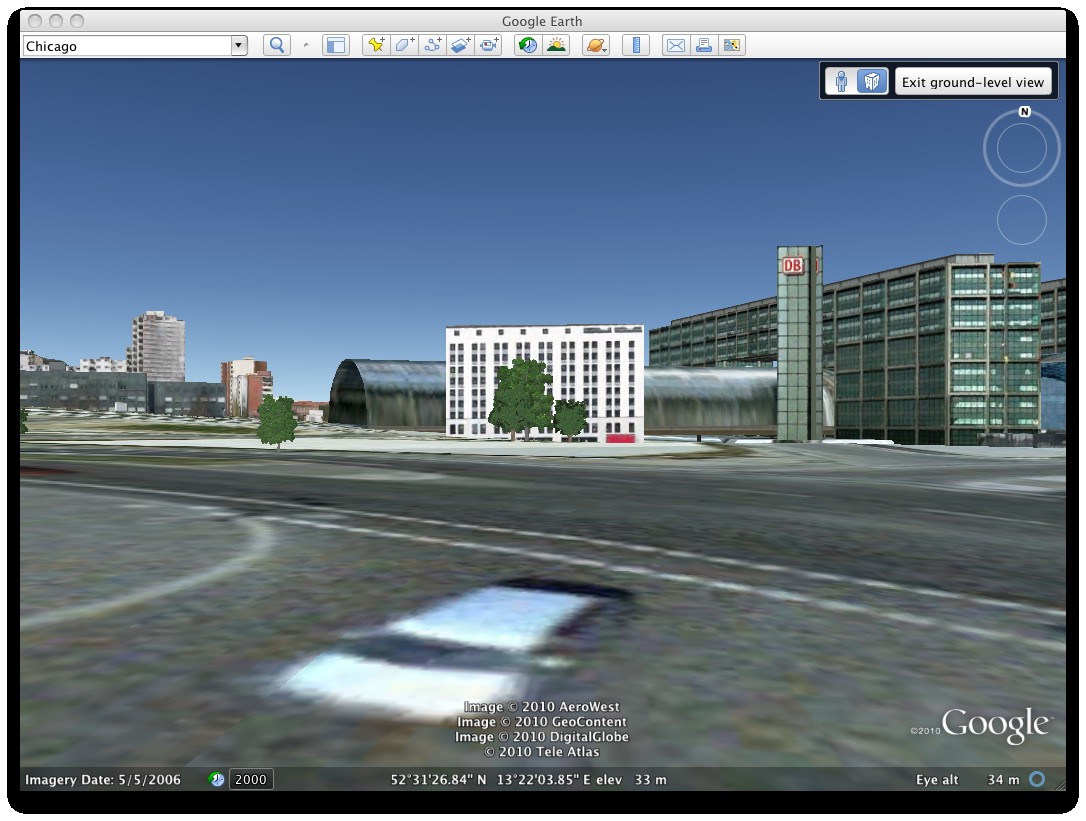Open the Record a Tour tool
Viewport: 1086px width, 821px height.
pos(488,45)
